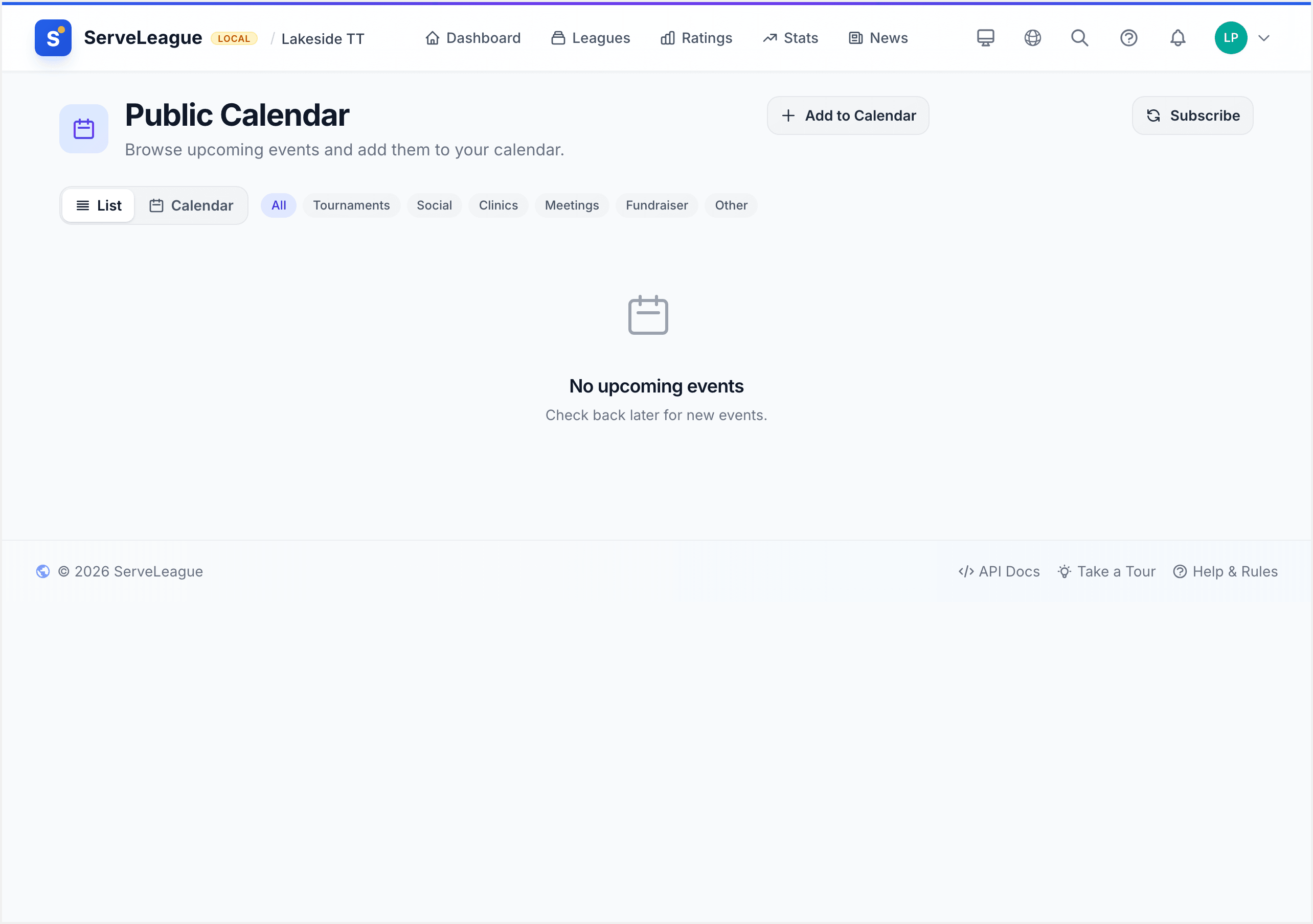Open the globe language icon in header
1313x924 pixels.
pos(1032,38)
